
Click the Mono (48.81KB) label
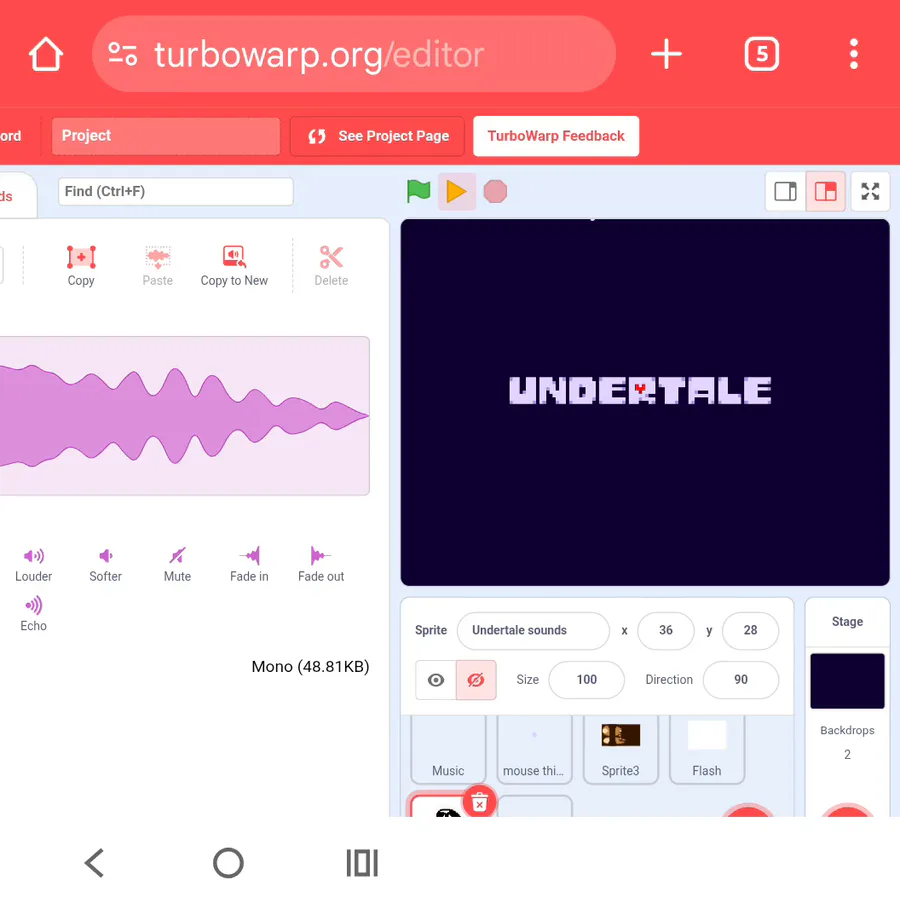point(310,667)
